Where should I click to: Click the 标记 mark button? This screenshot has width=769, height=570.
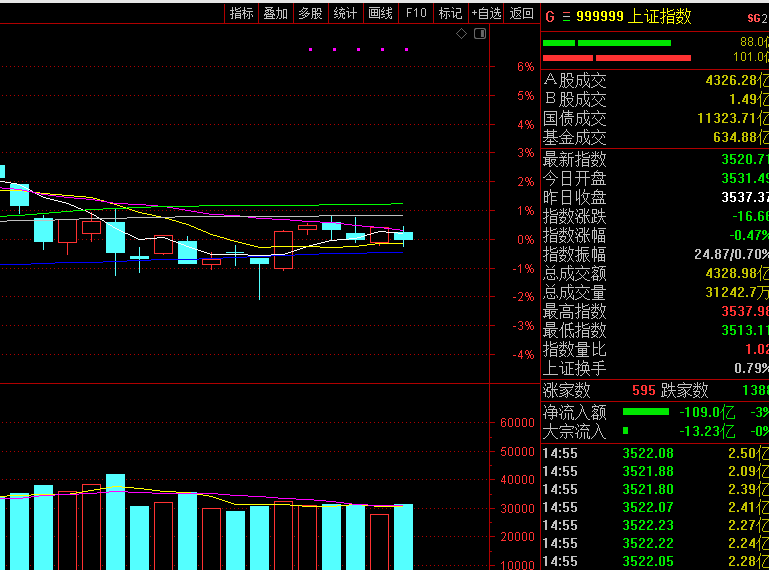pyautogui.click(x=451, y=13)
